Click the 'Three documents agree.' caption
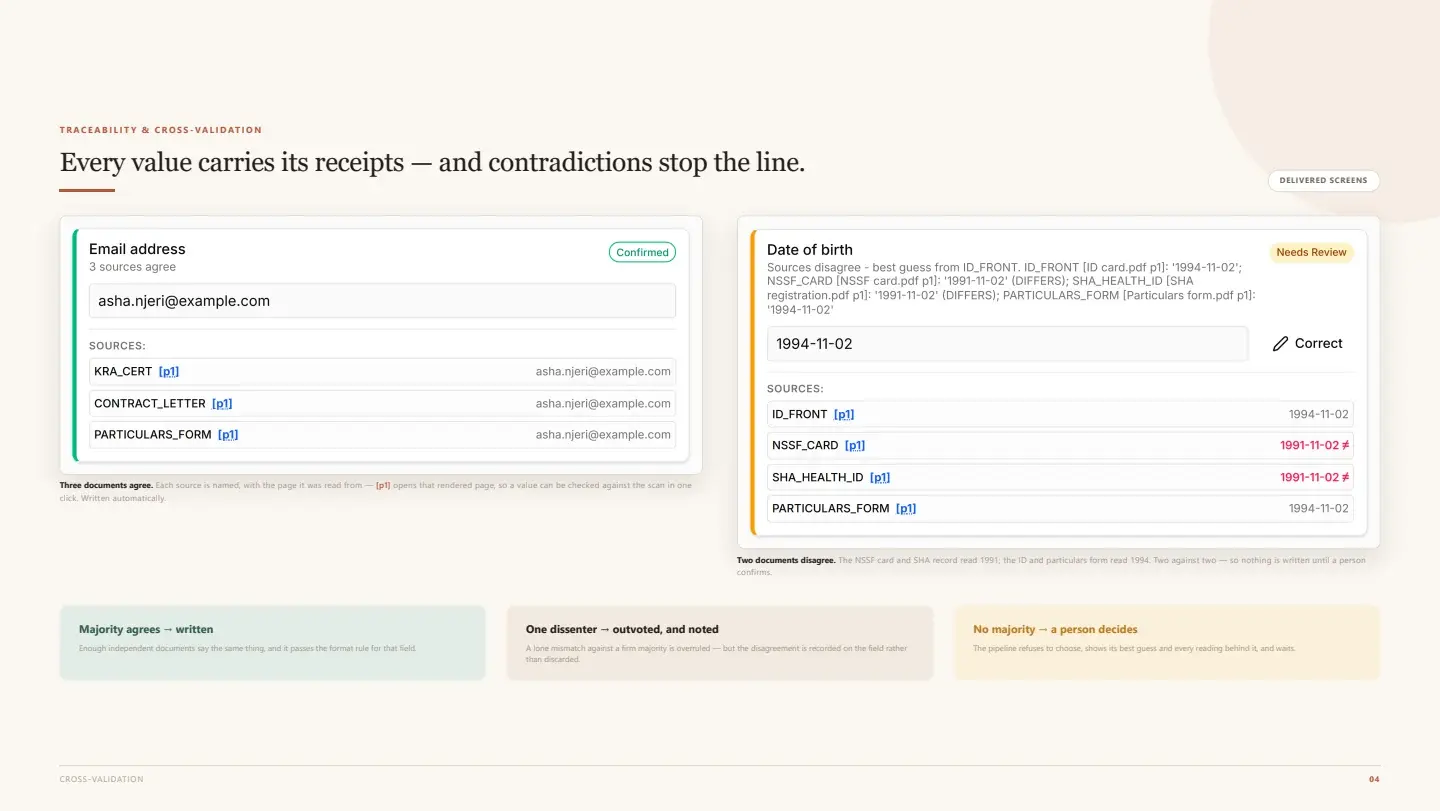This screenshot has height=811, width=1440. [106, 485]
